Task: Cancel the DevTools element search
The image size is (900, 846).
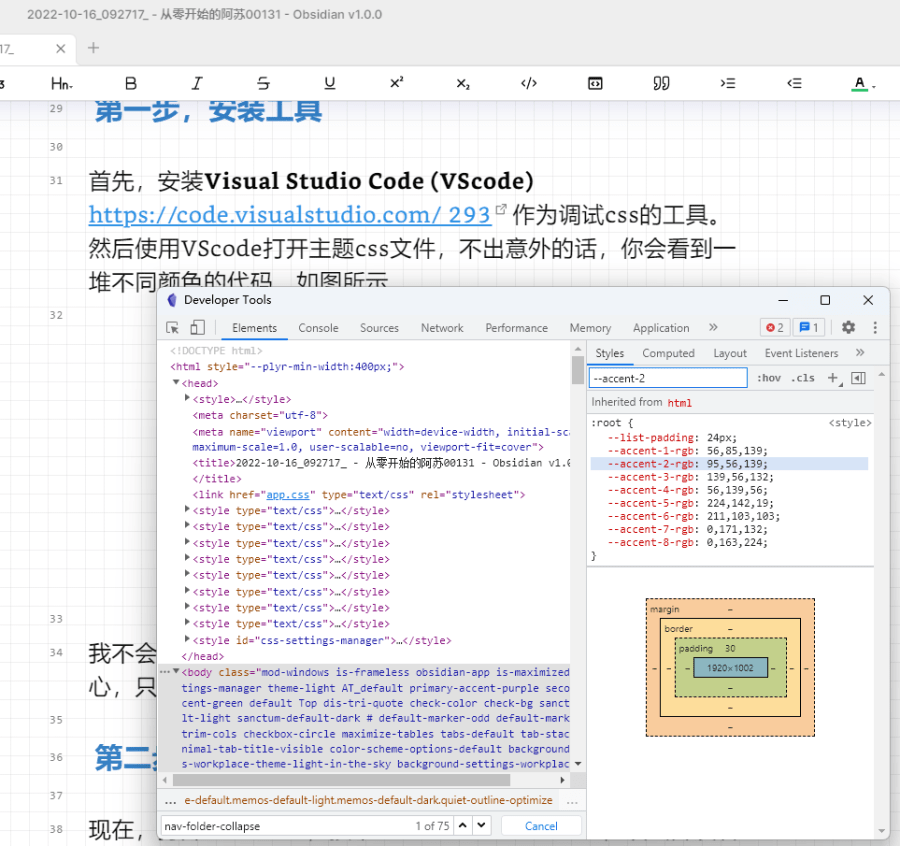Action: pyautogui.click(x=541, y=826)
